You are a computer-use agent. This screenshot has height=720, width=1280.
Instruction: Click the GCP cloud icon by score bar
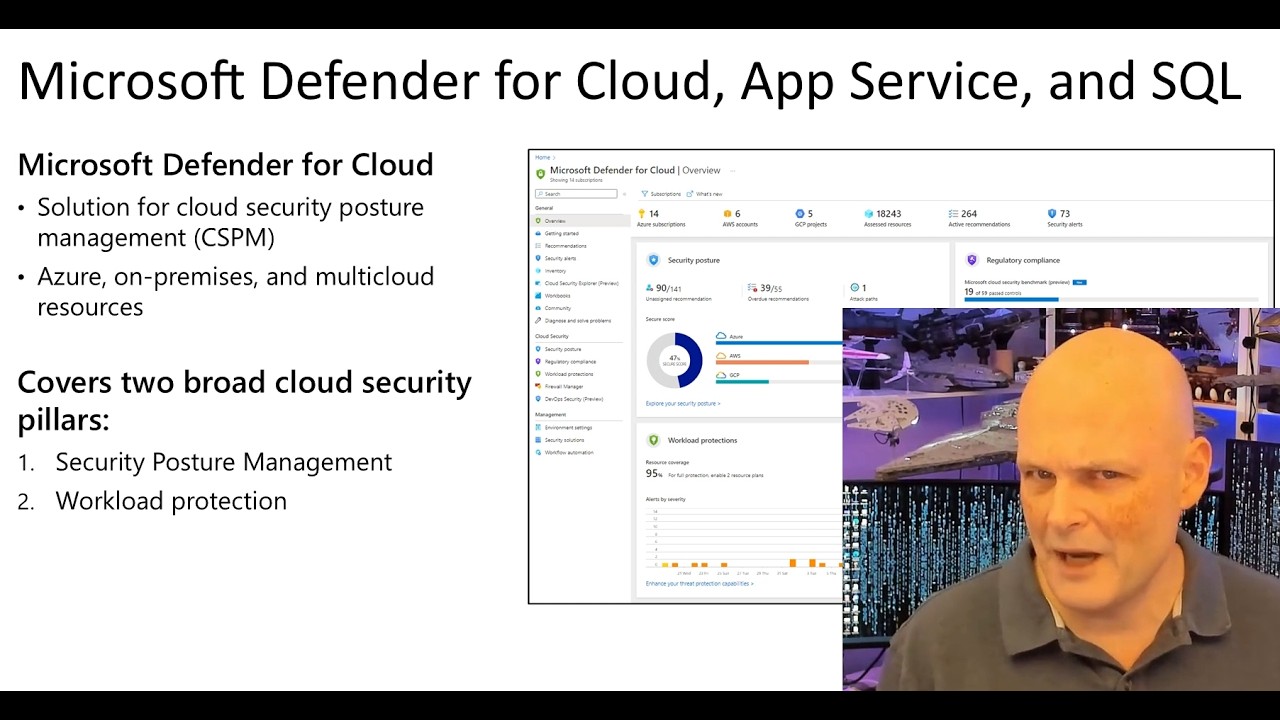tap(722, 375)
